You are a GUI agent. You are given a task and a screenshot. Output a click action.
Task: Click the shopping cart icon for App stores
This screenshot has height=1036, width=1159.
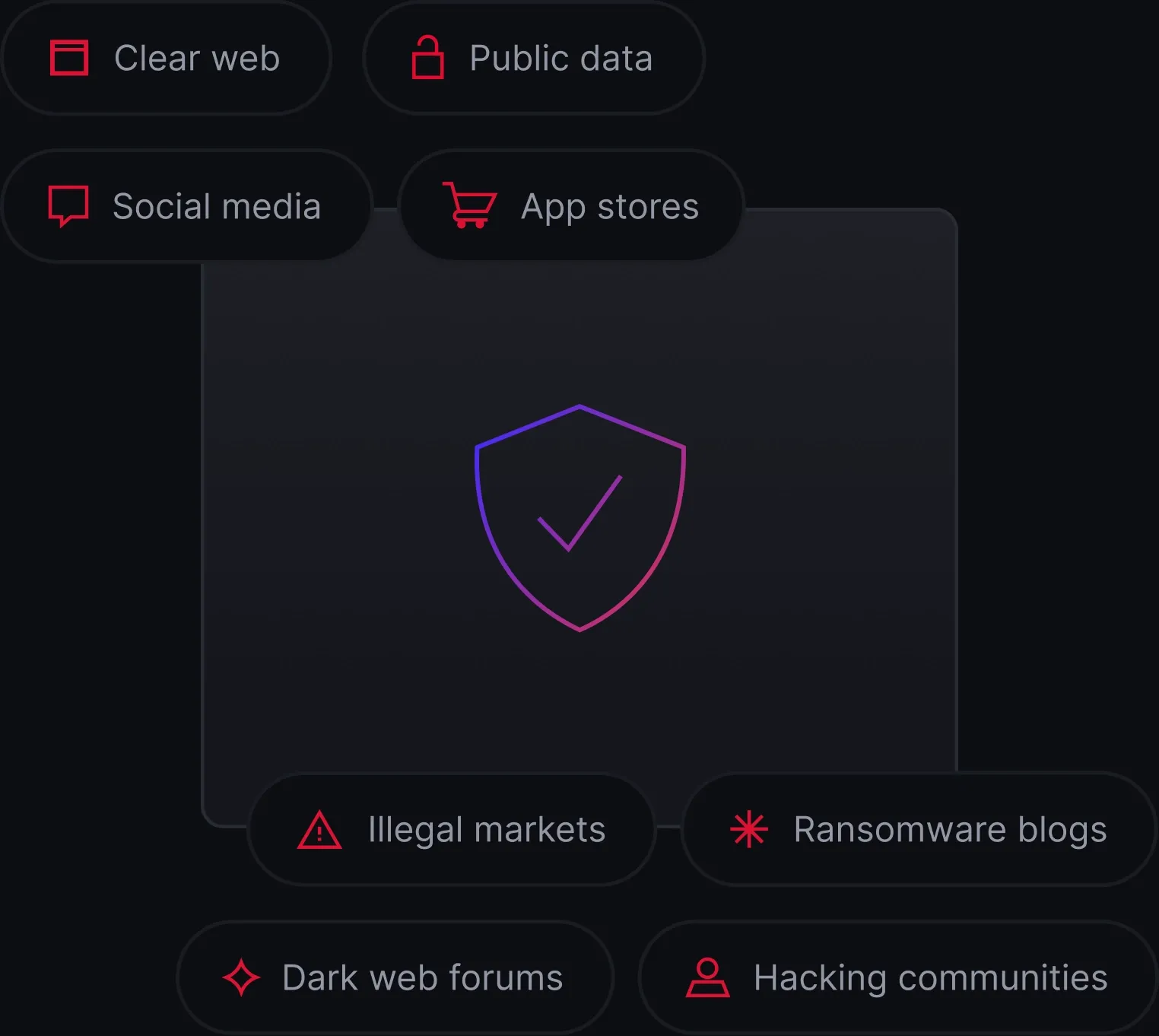470,205
